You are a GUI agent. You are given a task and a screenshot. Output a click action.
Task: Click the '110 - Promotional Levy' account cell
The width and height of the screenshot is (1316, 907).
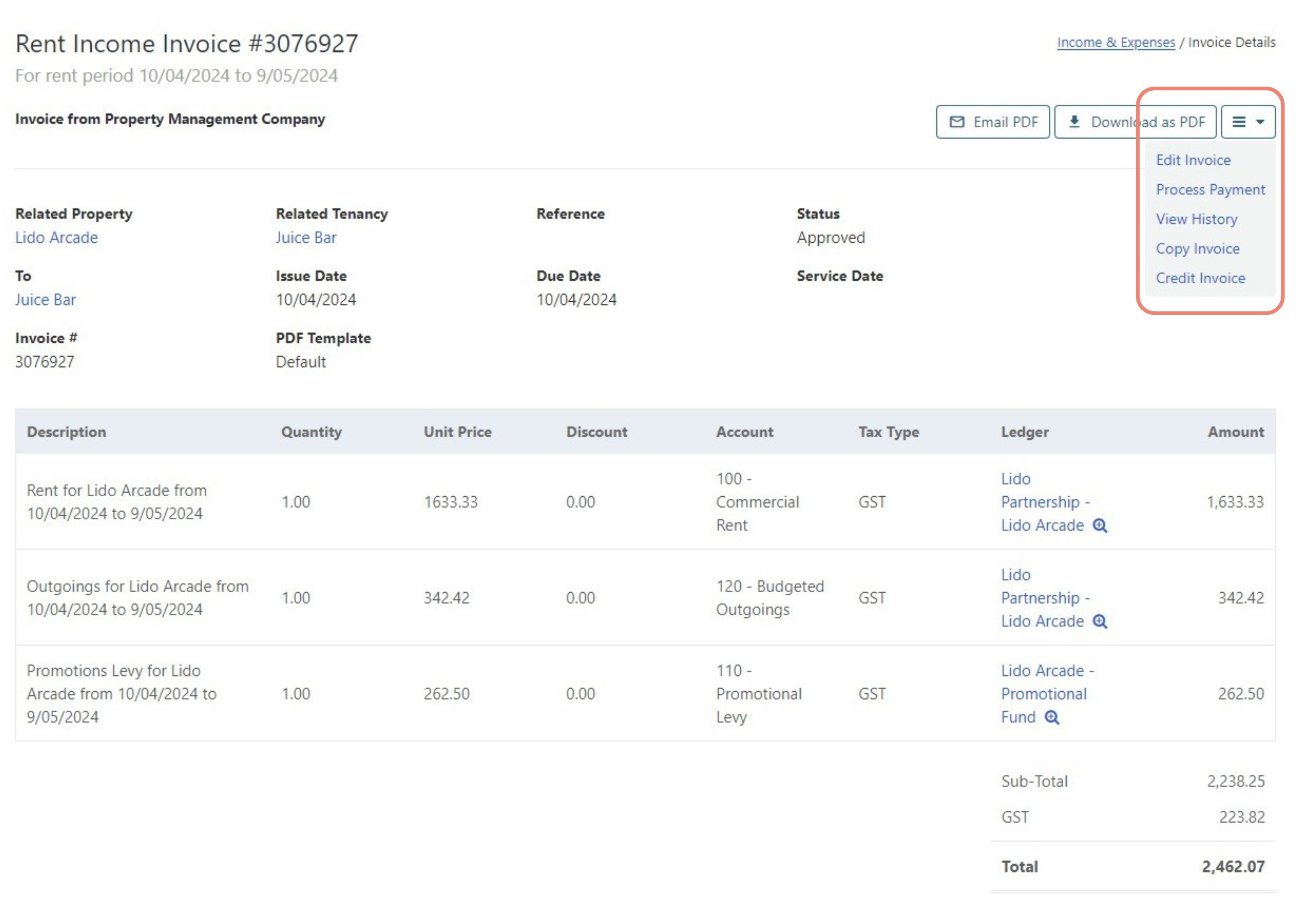coord(758,694)
